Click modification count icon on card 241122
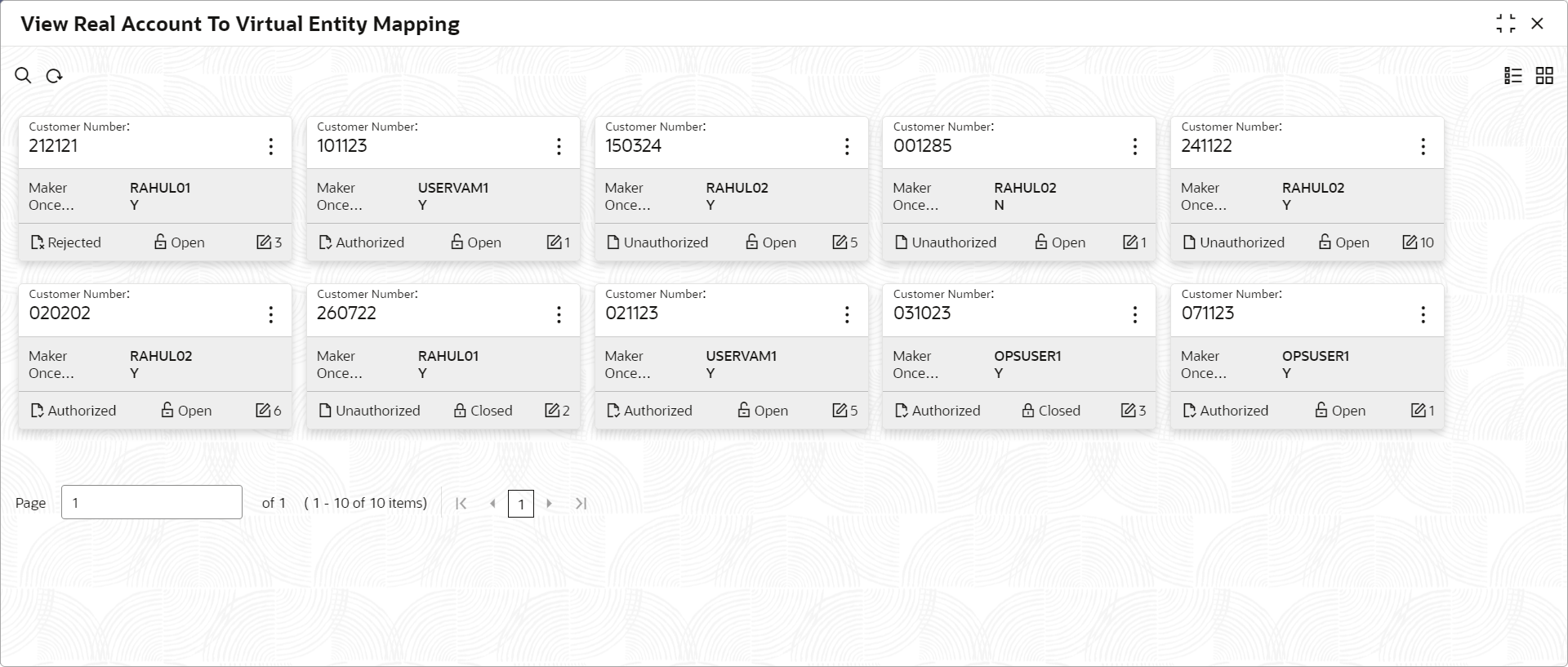Screen dimensions: 1568x667 (1410, 242)
